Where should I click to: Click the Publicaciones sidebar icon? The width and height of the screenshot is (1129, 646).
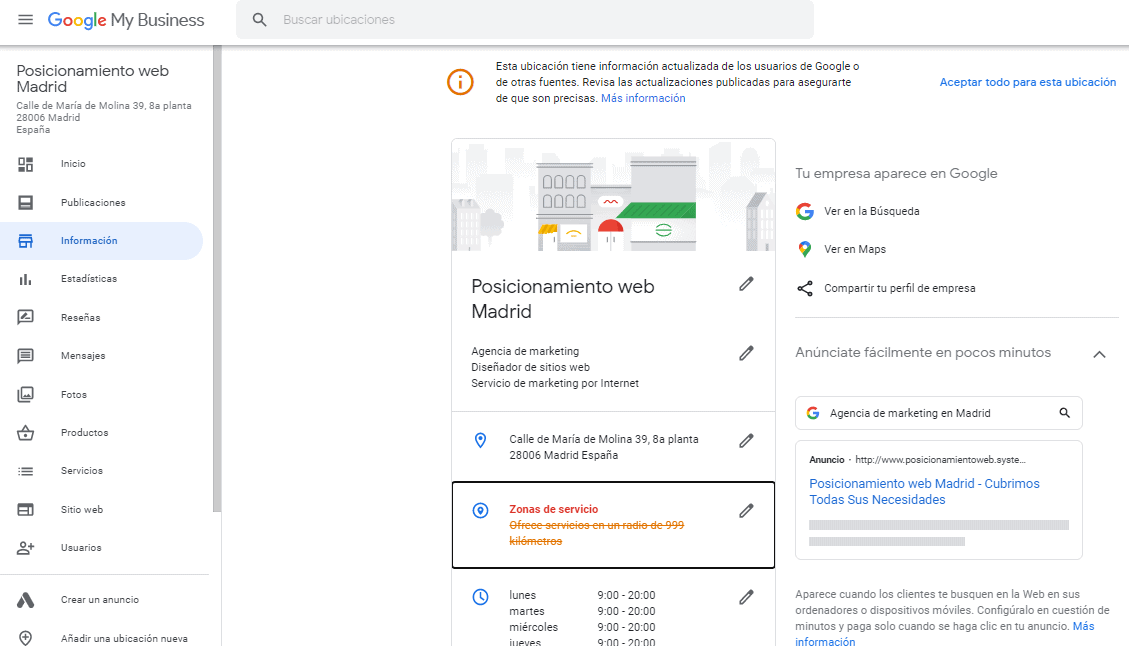pos(26,202)
